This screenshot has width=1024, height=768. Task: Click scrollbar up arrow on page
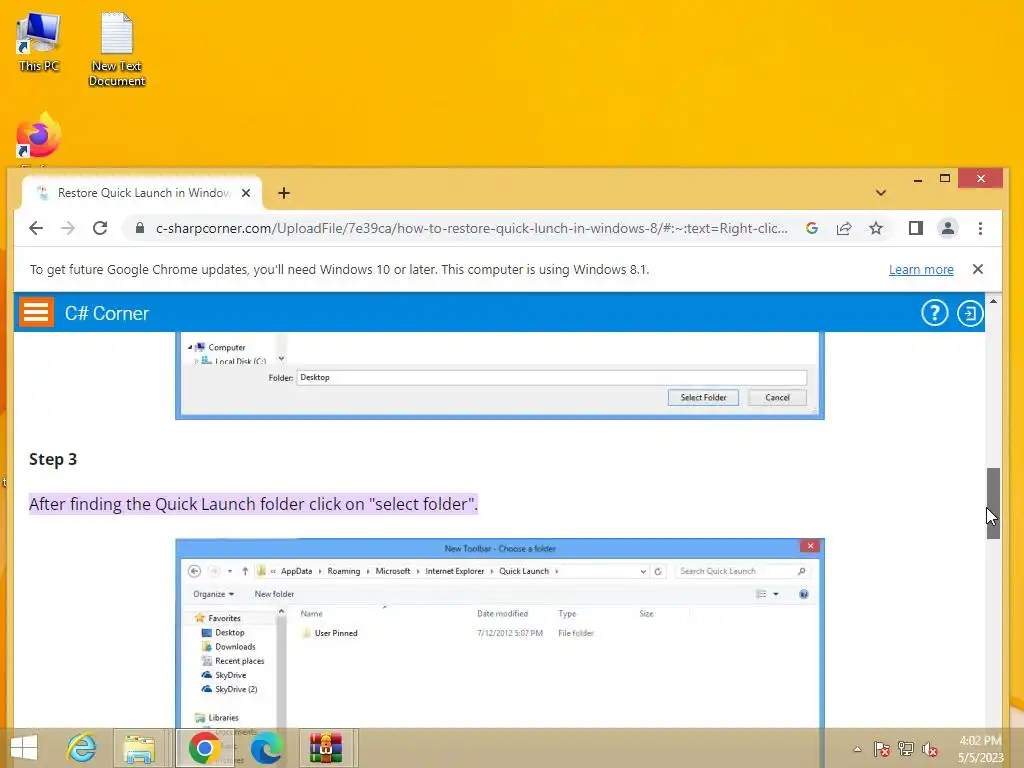tap(993, 301)
